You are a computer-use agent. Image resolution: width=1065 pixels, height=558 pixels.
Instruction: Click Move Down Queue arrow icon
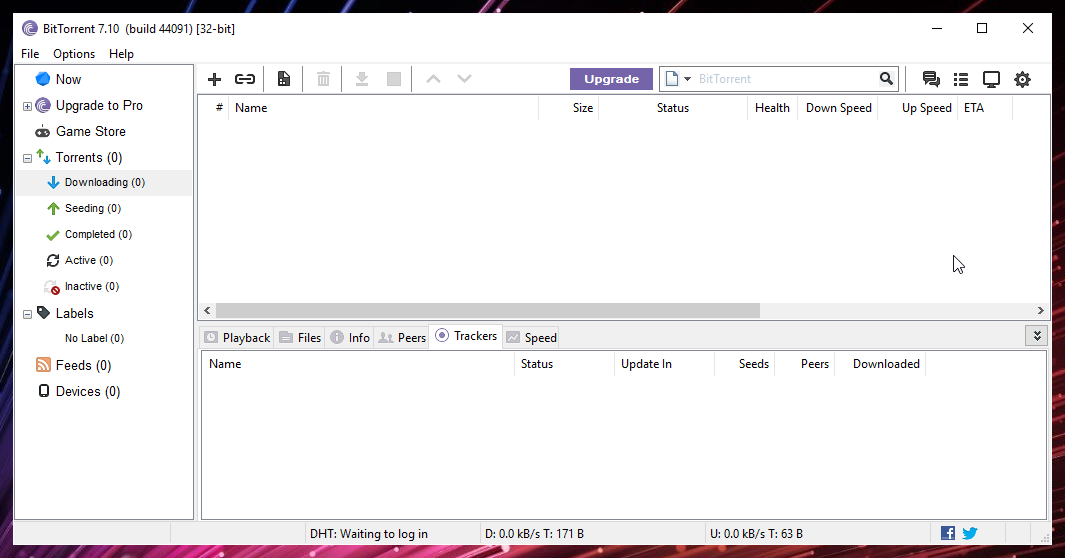coord(465,79)
